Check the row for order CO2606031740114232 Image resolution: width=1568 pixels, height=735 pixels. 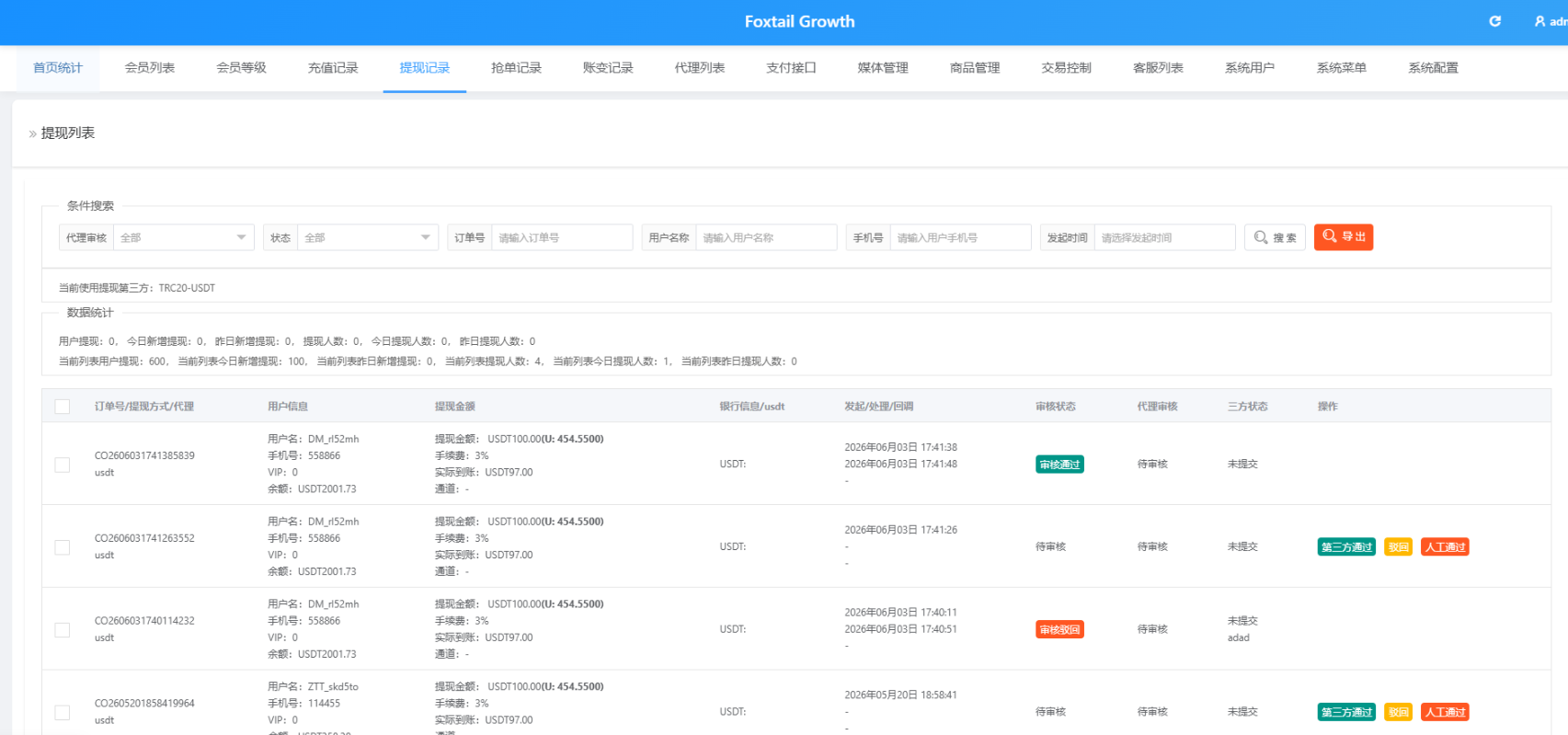[x=63, y=630]
